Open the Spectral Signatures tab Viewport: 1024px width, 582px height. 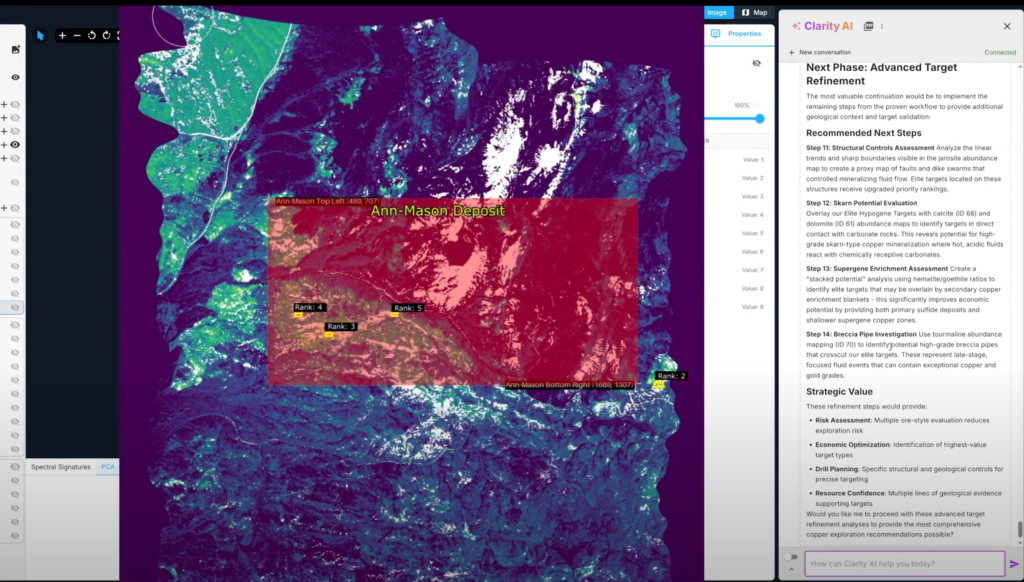60,467
